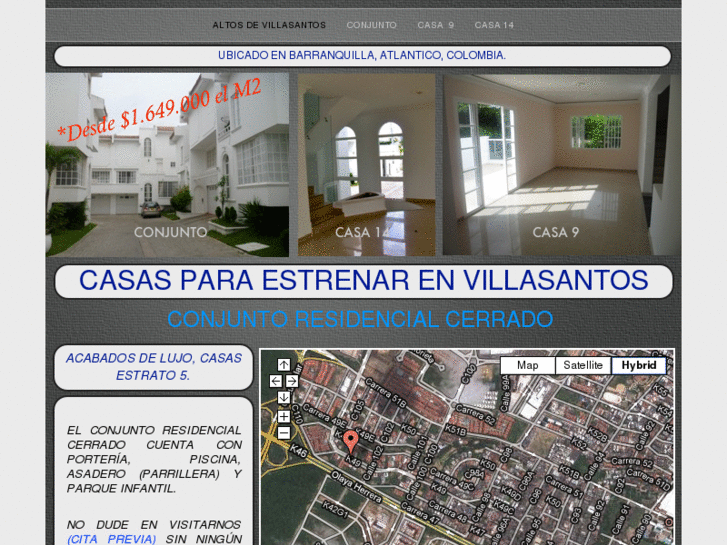Click the UBICADO EN BARRANQUILLA location banner

[362, 56]
